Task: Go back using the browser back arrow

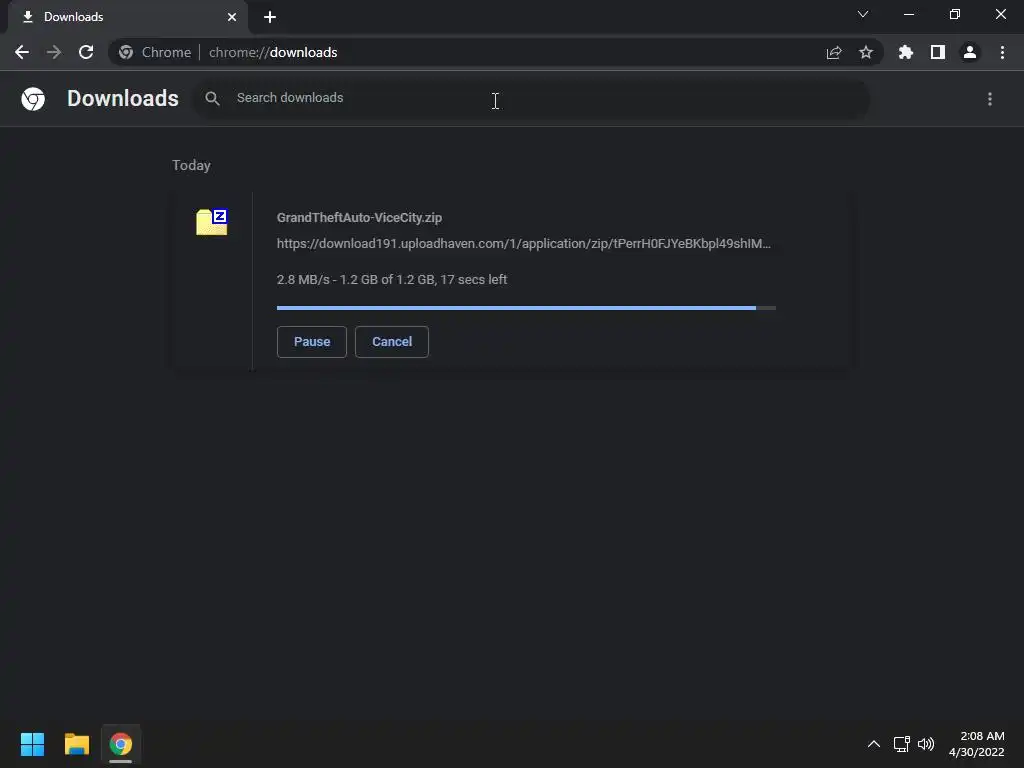Action: (x=22, y=52)
